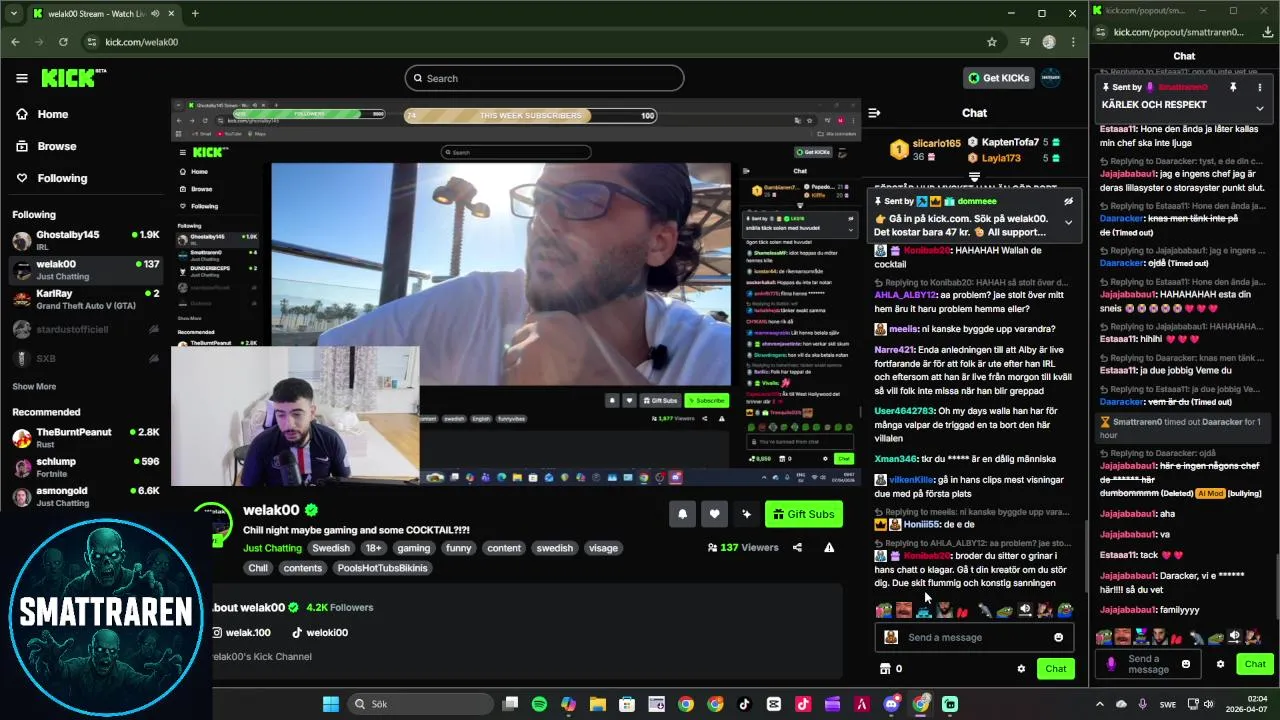Viewport: 1280px width, 720px height.
Task: Open Just Chatting category link
Action: [272, 548]
